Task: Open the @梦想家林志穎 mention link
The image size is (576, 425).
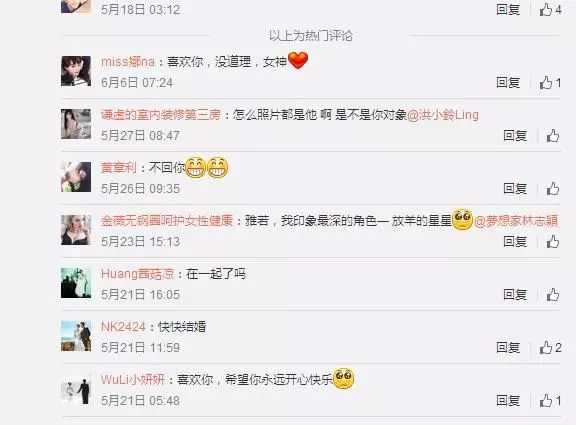Action: click(516, 221)
